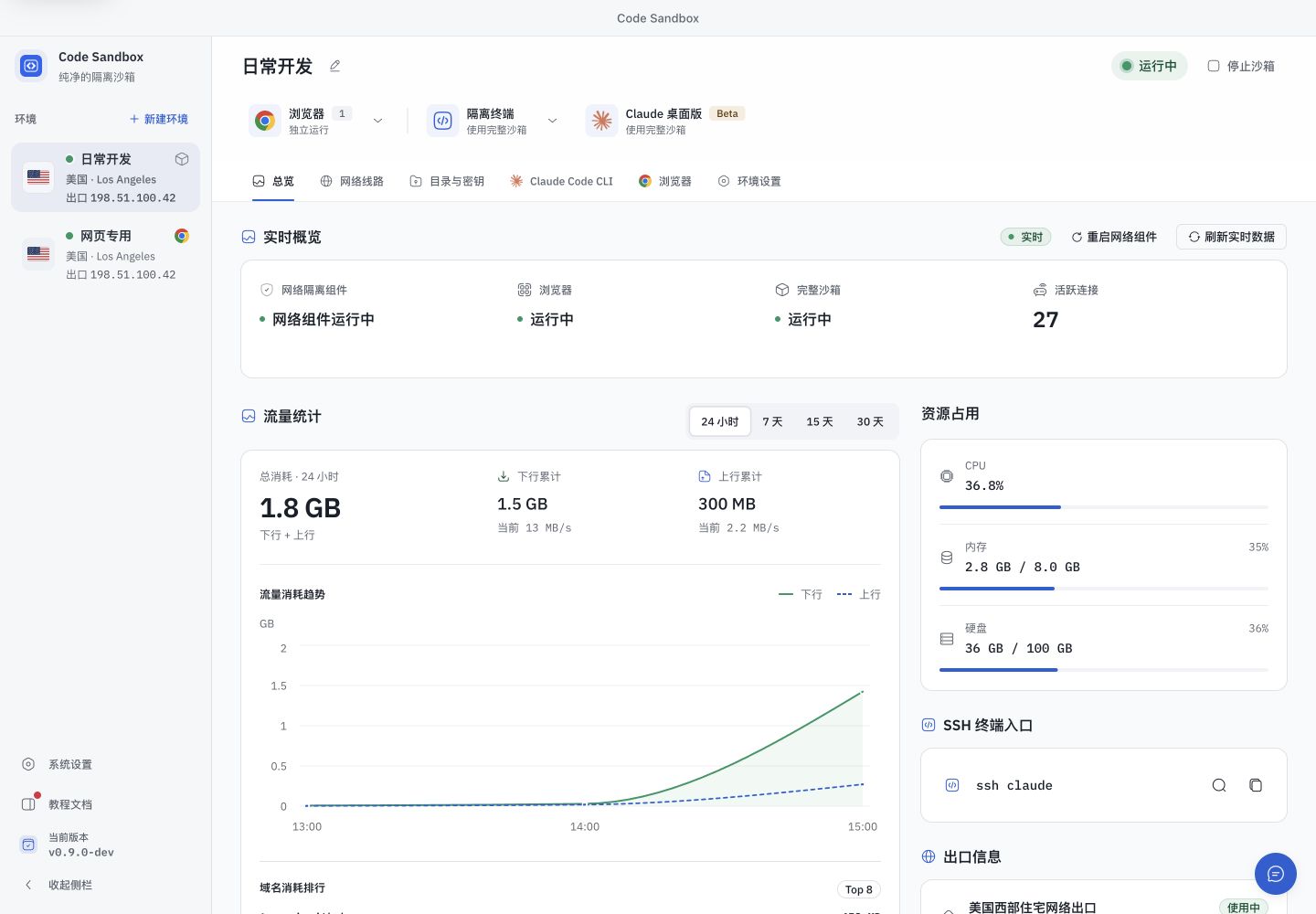Click the CPU chip icon

click(947, 476)
